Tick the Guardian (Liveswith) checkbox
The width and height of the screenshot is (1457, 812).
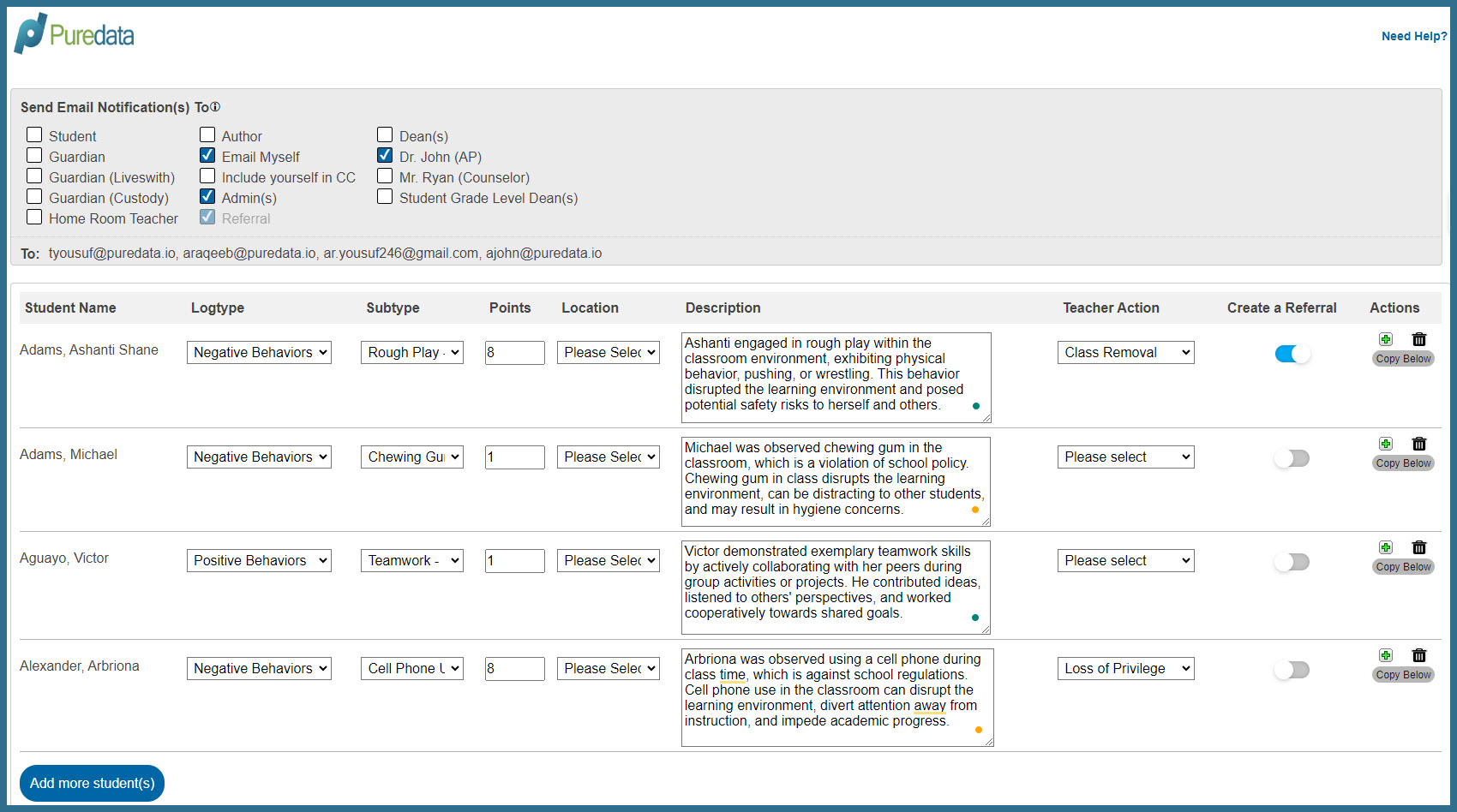pyautogui.click(x=34, y=176)
